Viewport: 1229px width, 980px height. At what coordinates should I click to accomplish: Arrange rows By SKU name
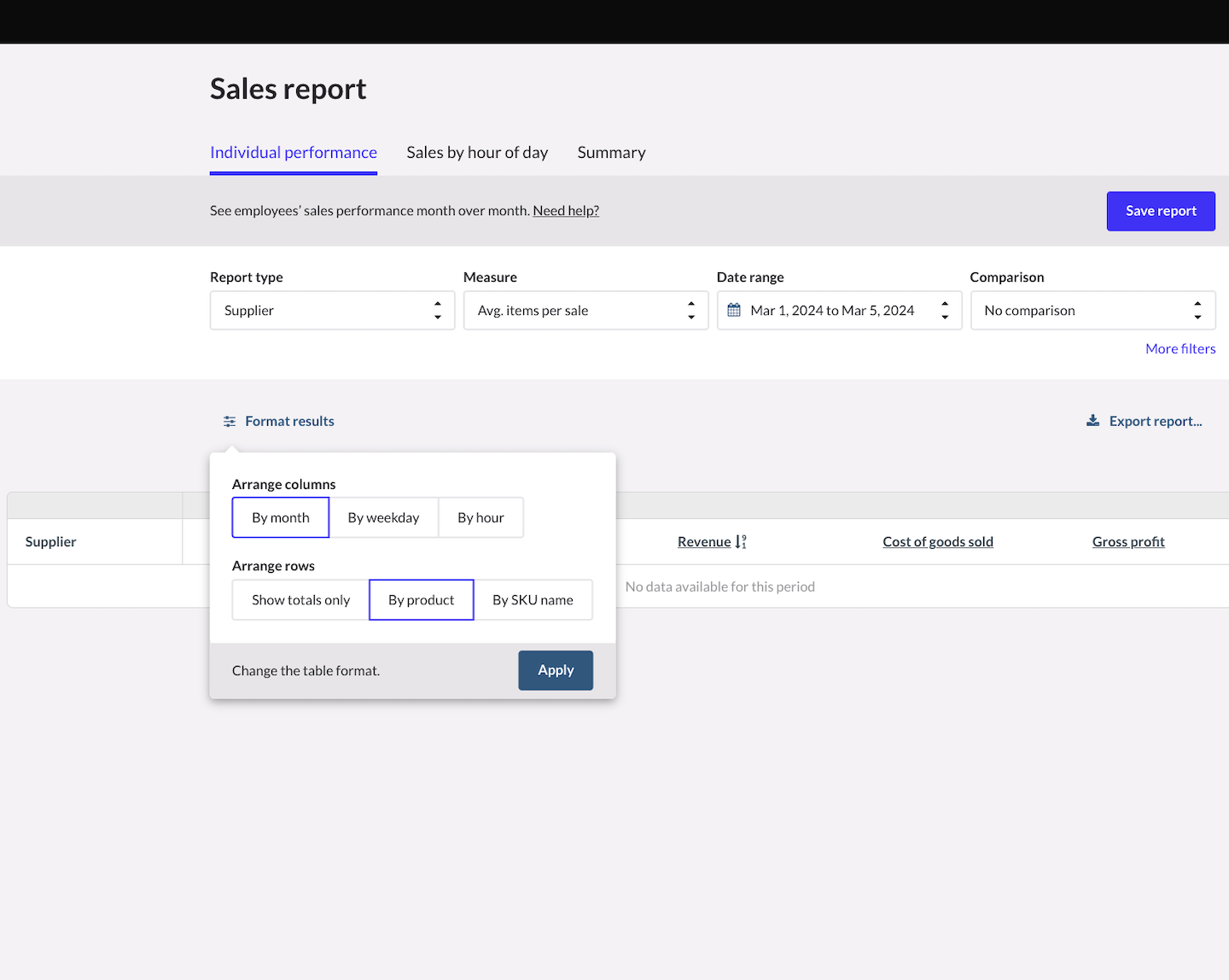533,600
